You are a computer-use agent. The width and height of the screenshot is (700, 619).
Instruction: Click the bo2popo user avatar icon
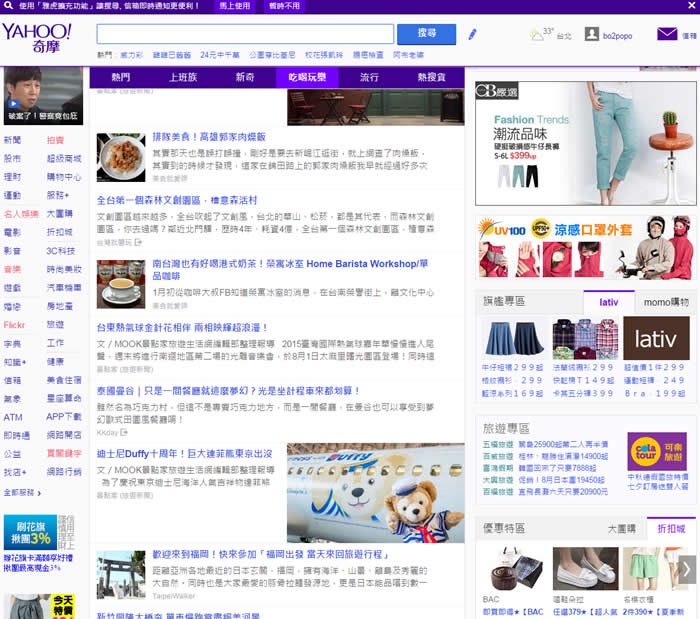pyautogui.click(x=591, y=35)
